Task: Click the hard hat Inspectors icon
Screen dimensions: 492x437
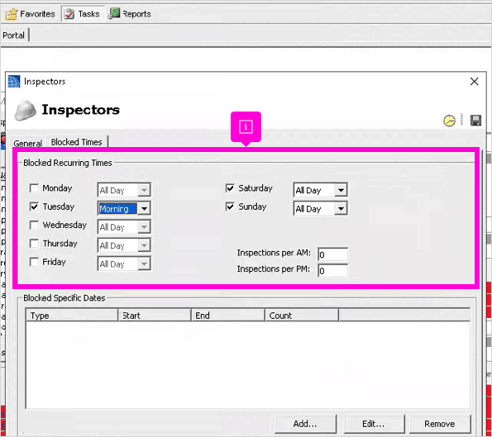Action: [x=25, y=110]
